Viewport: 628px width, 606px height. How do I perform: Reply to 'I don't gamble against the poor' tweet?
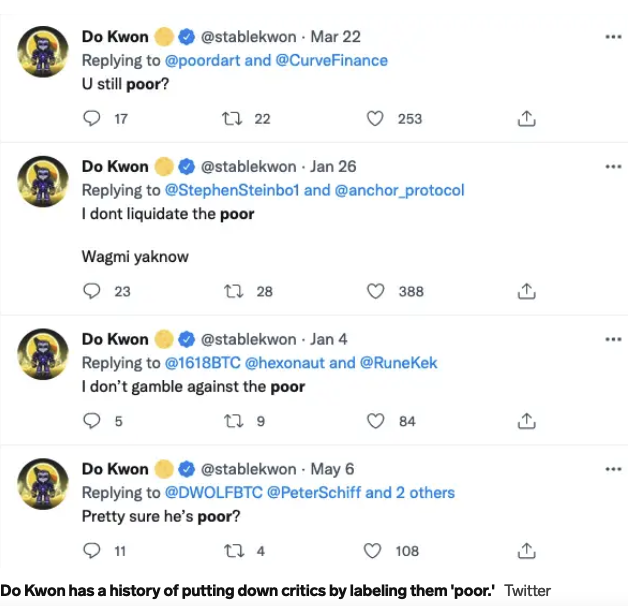coord(92,422)
